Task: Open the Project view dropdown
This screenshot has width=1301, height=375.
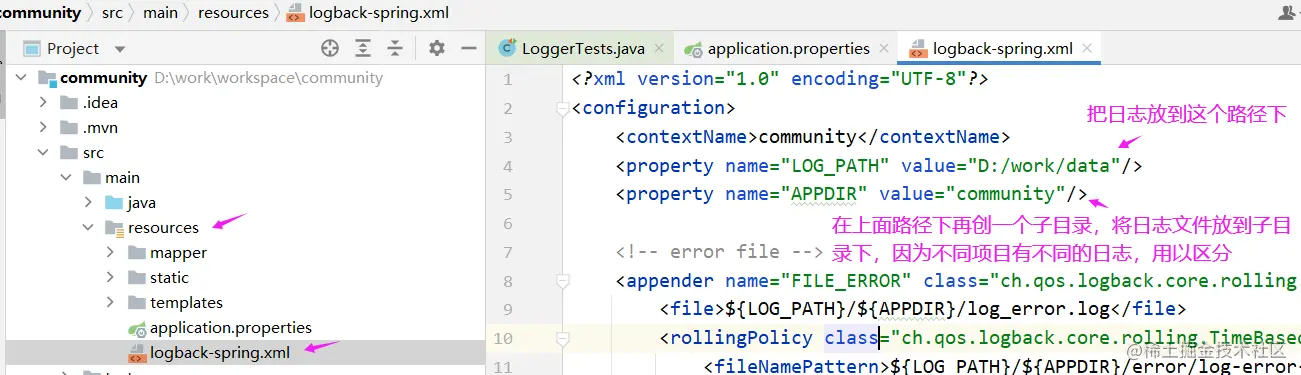Action: [120, 49]
